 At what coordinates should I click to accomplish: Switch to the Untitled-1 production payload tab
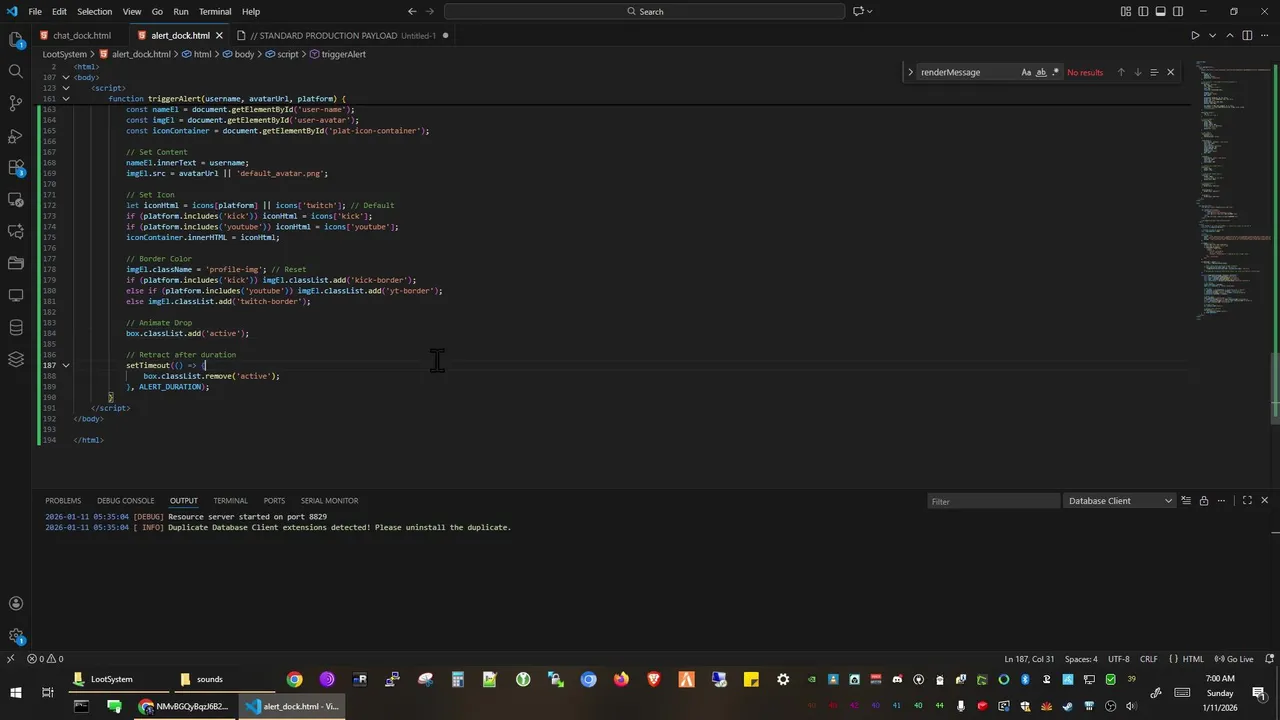tap(343, 35)
